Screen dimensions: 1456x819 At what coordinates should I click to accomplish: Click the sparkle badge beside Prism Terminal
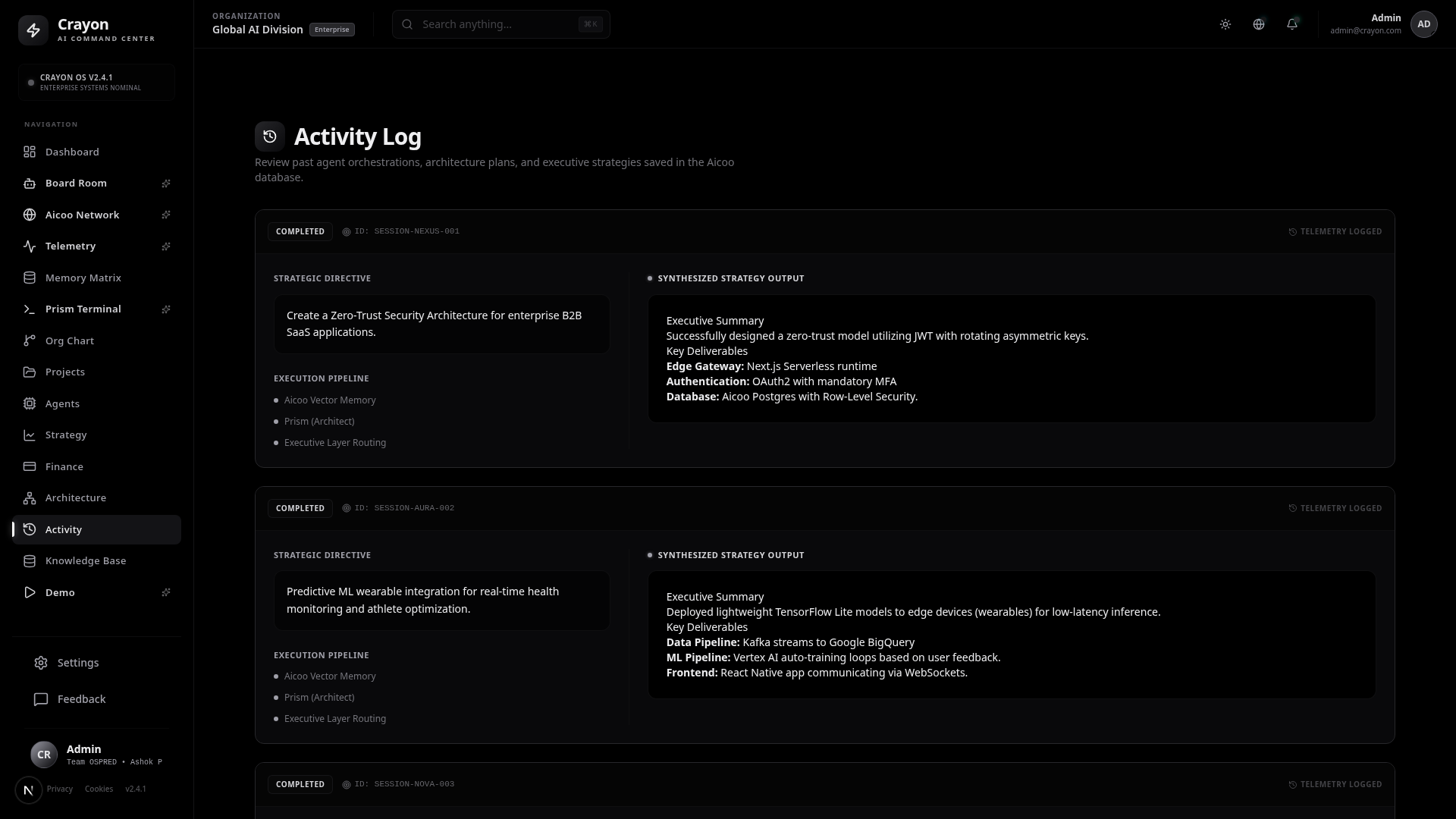tap(166, 309)
